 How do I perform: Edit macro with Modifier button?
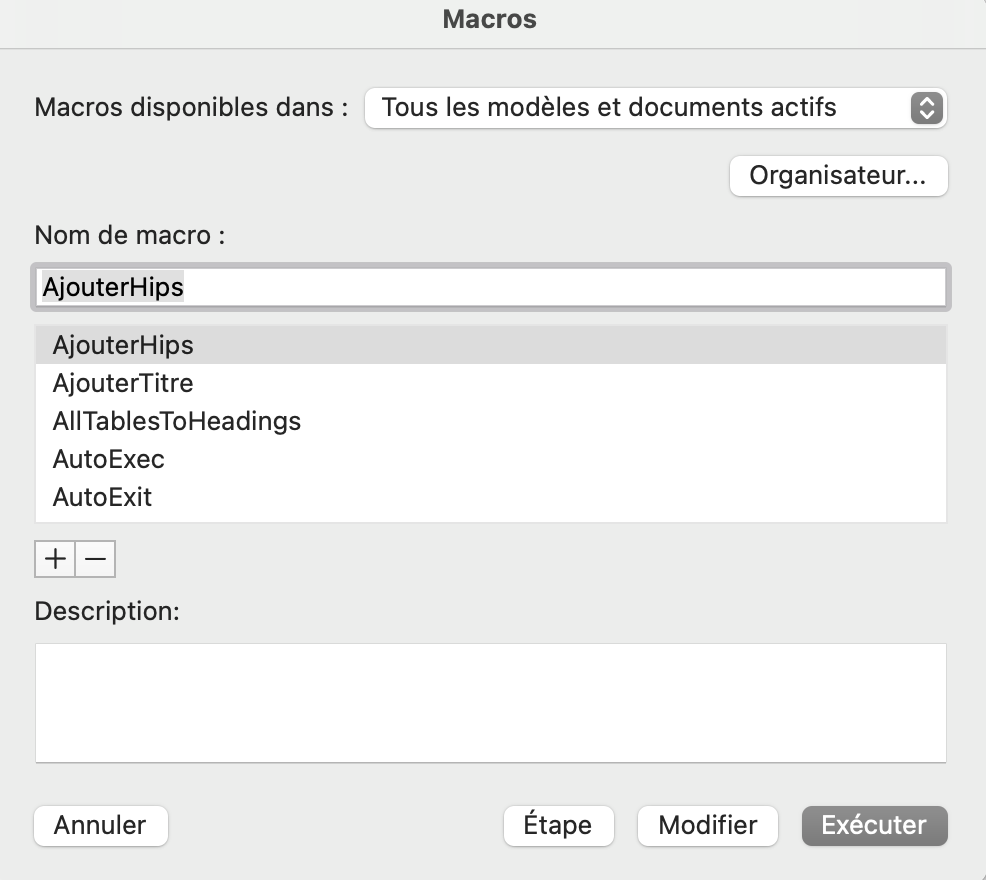coord(707,825)
